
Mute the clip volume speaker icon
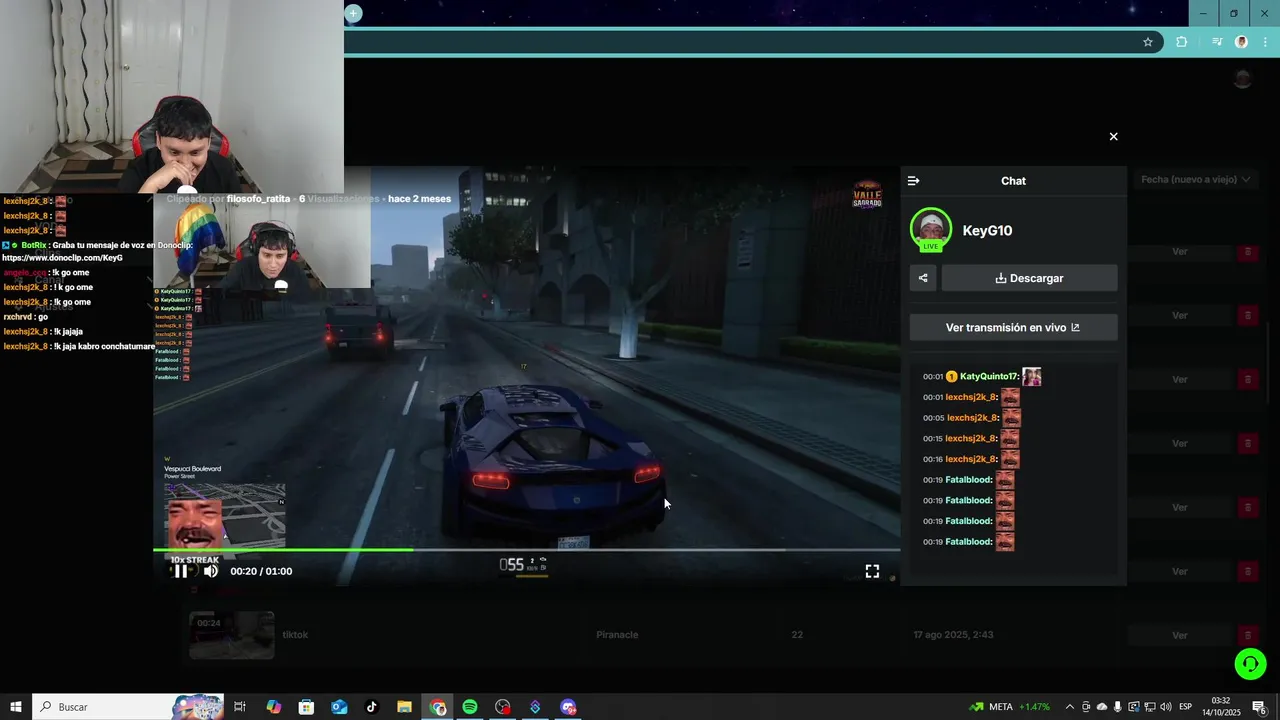point(210,571)
